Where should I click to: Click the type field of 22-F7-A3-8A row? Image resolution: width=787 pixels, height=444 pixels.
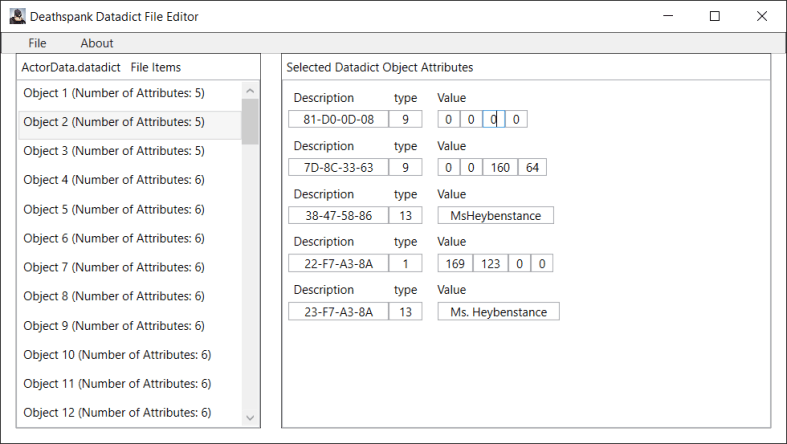tap(405, 264)
